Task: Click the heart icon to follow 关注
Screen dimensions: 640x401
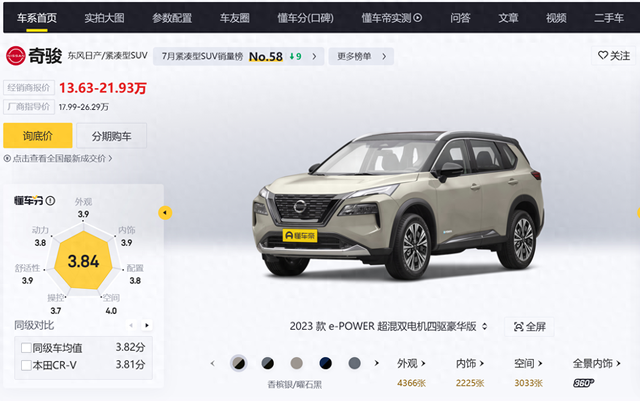Action: click(603, 55)
